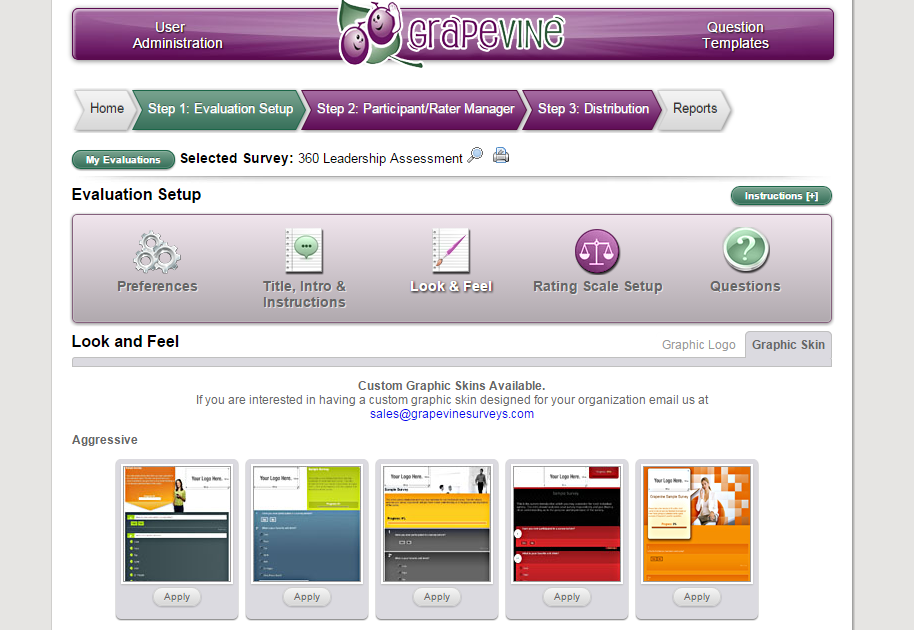This screenshot has width=914, height=630.
Task: Apply the lime green and blue skin
Action: (x=307, y=597)
